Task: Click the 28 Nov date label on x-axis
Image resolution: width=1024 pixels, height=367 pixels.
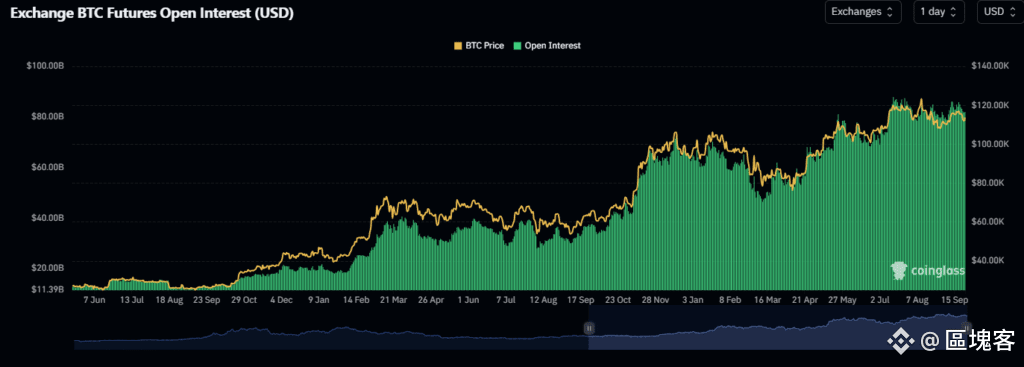Action: [655, 300]
